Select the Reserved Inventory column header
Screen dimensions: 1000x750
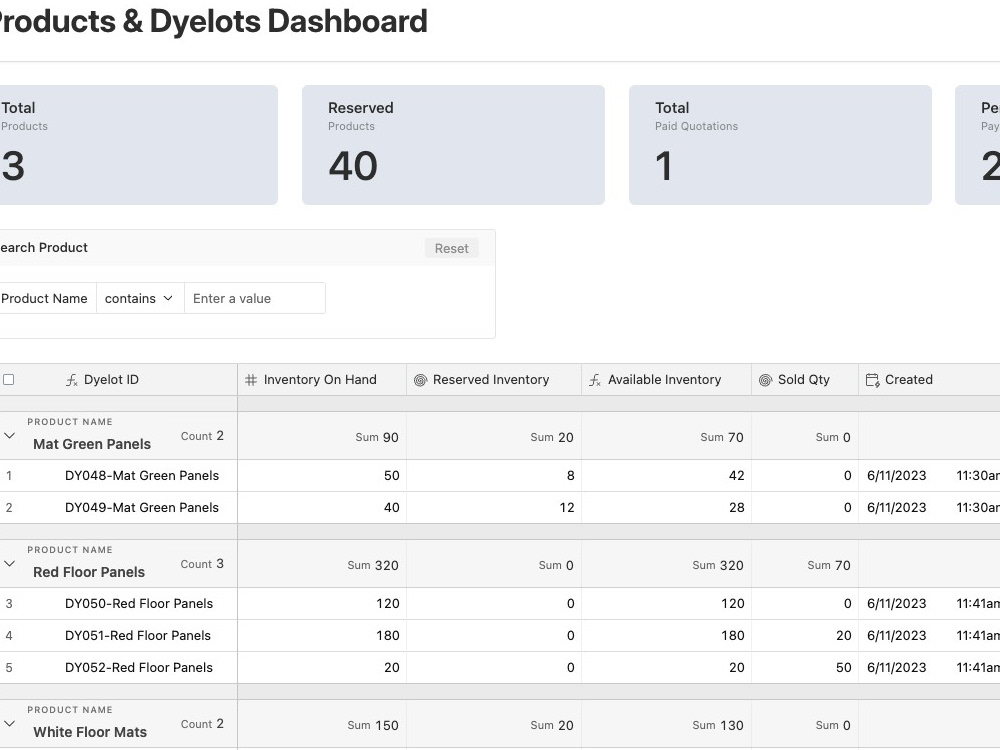[x=494, y=380]
